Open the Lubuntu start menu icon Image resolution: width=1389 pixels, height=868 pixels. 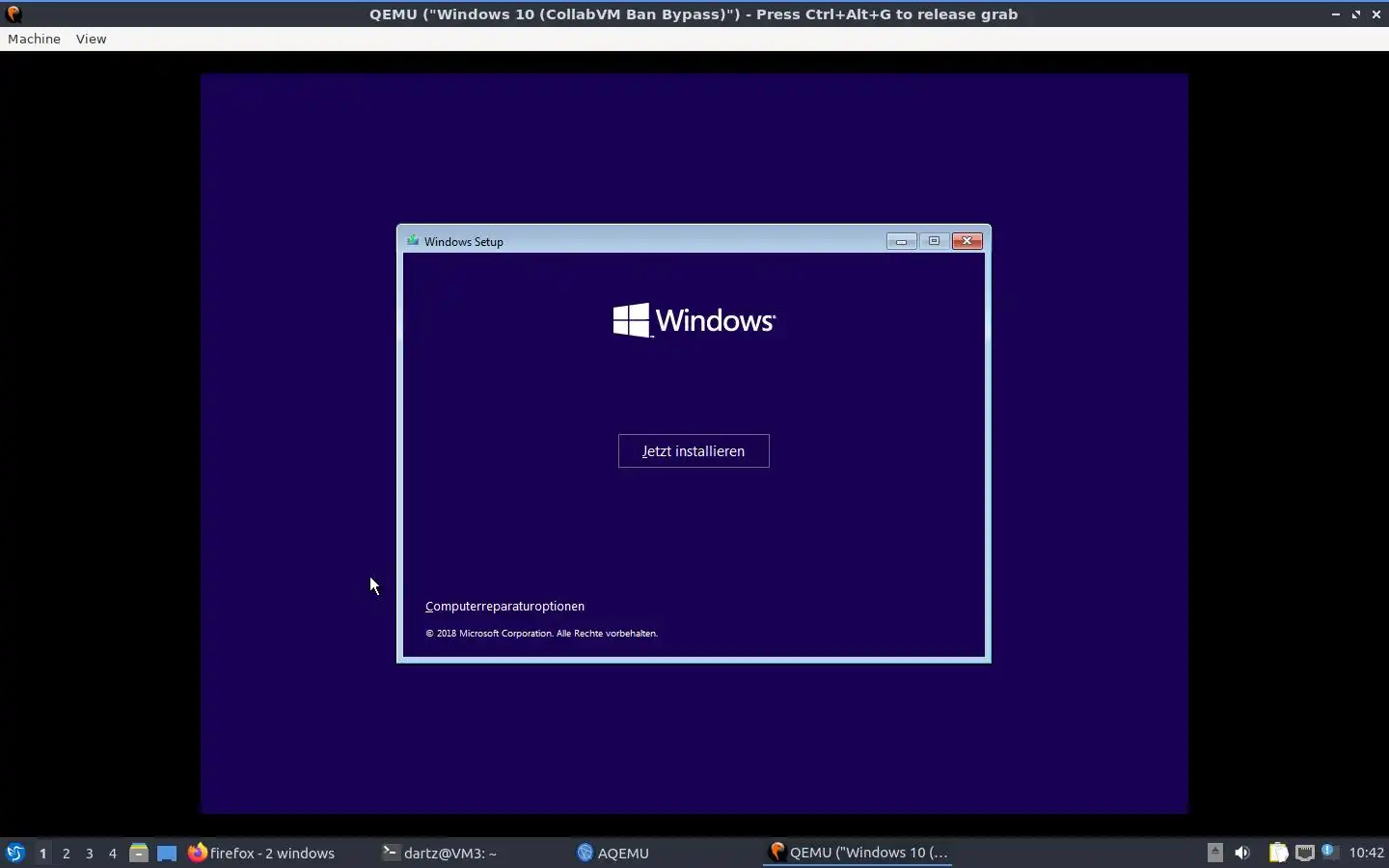(14, 853)
